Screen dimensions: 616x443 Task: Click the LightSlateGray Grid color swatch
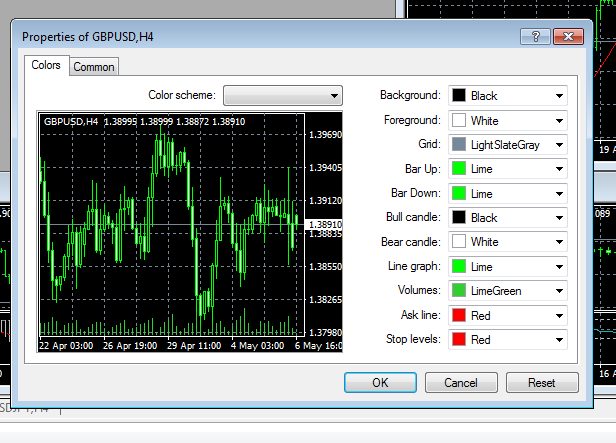click(459, 145)
